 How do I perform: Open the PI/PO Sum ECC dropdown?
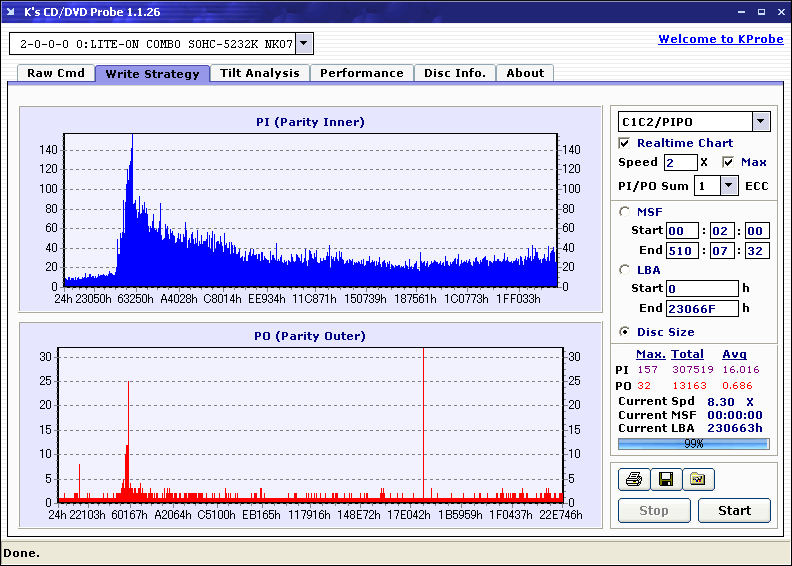[728, 186]
